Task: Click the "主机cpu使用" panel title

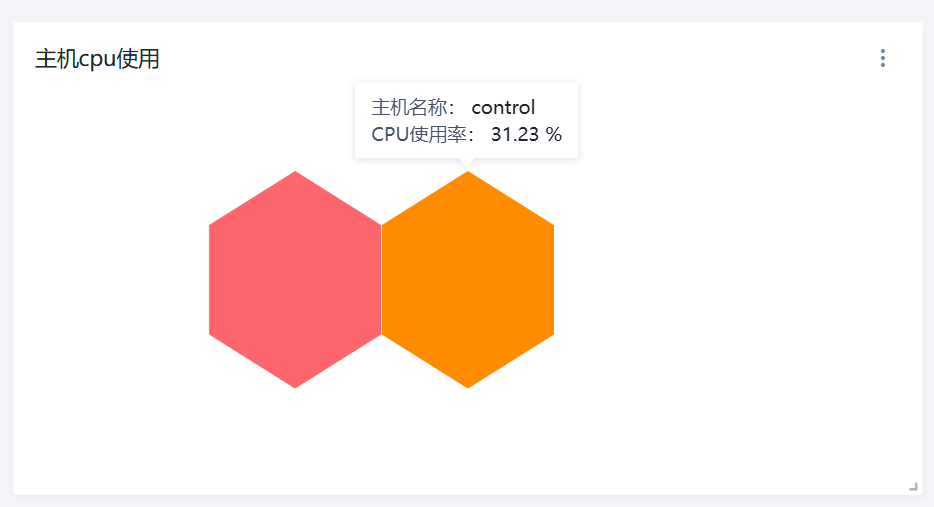Action: pyautogui.click(x=97, y=59)
